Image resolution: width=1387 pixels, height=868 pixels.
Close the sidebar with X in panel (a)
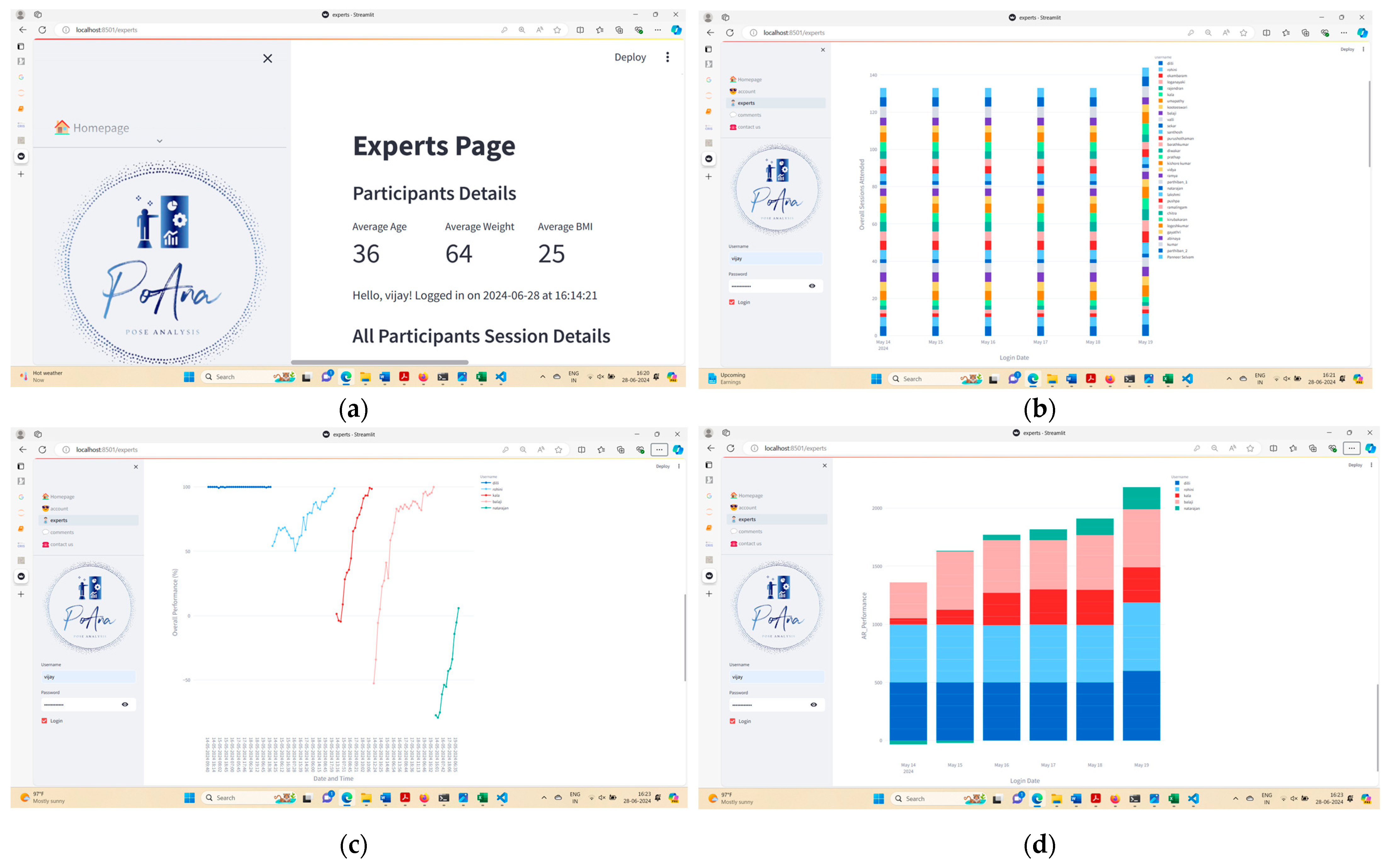tap(268, 59)
